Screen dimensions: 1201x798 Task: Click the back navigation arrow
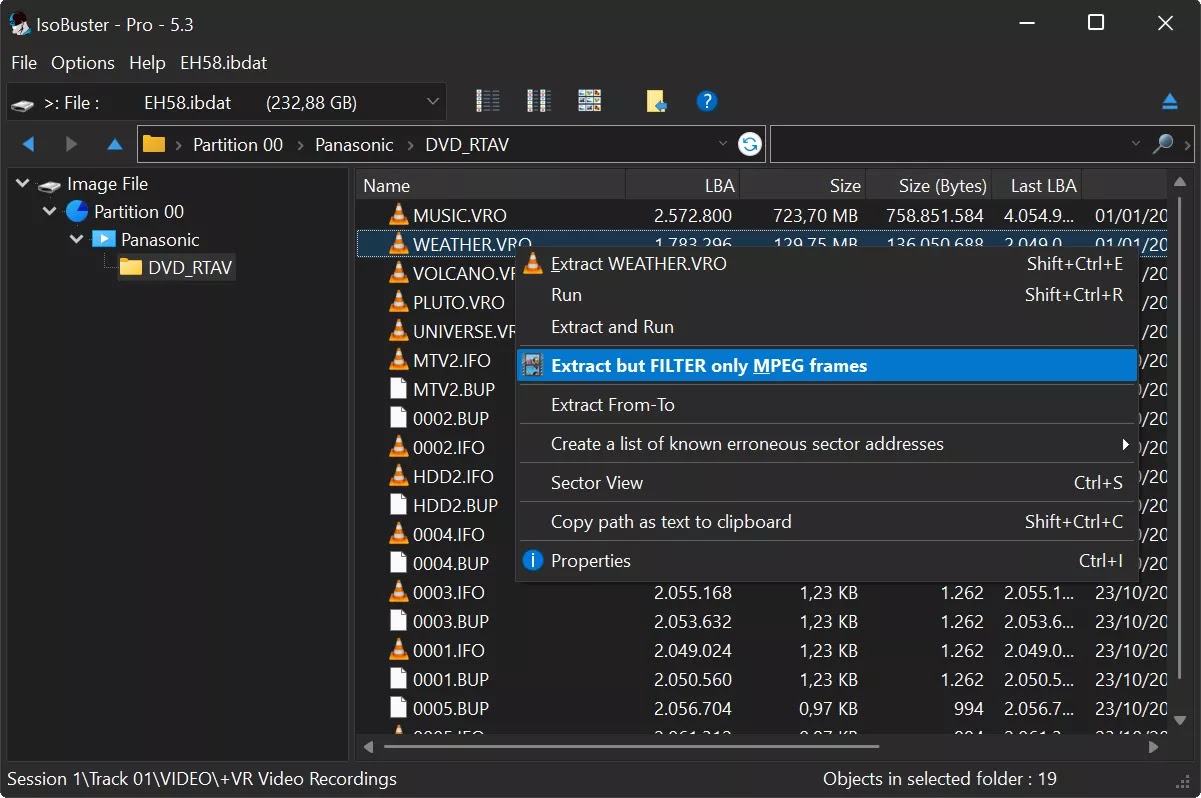[x=29, y=144]
